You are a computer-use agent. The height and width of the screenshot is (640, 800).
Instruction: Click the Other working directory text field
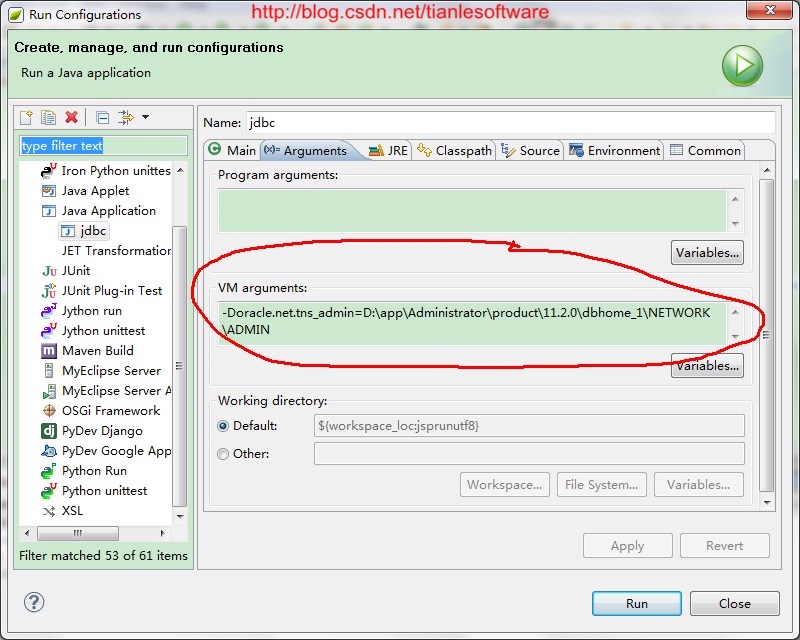tap(529, 454)
